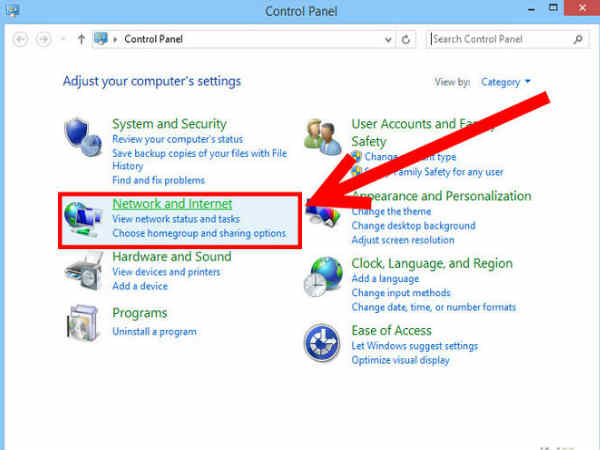The width and height of the screenshot is (600, 450).
Task: Go back with the Back arrow button
Action: [x=20, y=39]
